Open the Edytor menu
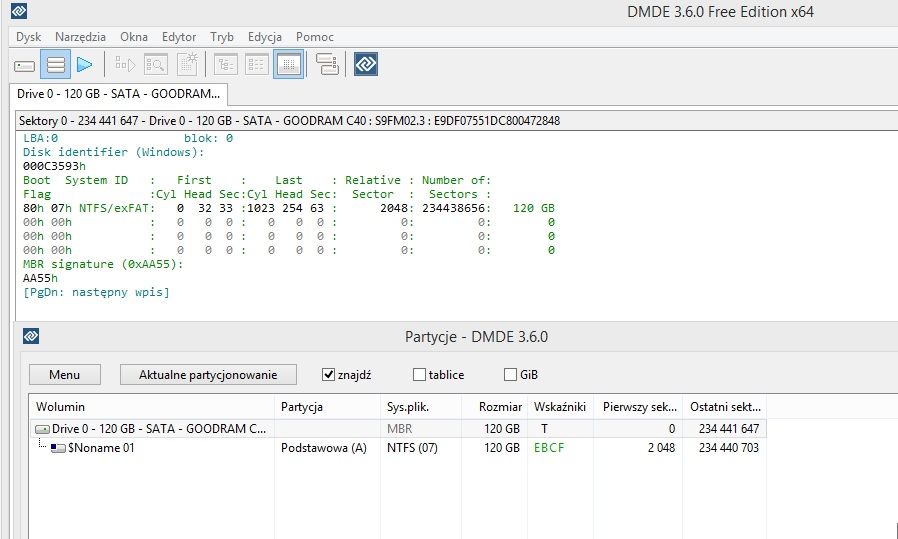 [179, 37]
